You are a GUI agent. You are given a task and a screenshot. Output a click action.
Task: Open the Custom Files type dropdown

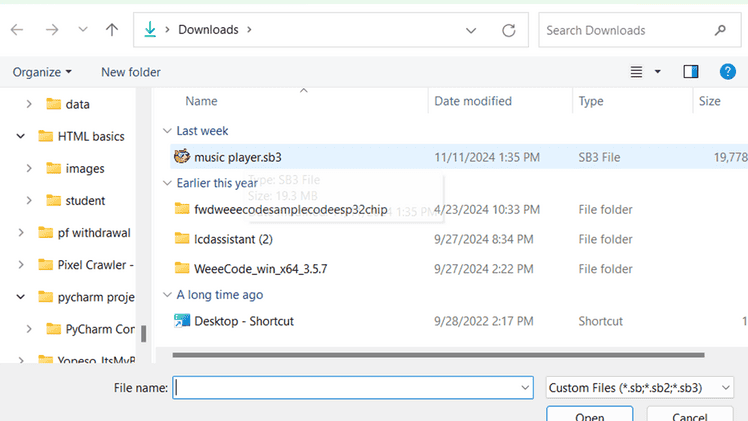point(640,387)
